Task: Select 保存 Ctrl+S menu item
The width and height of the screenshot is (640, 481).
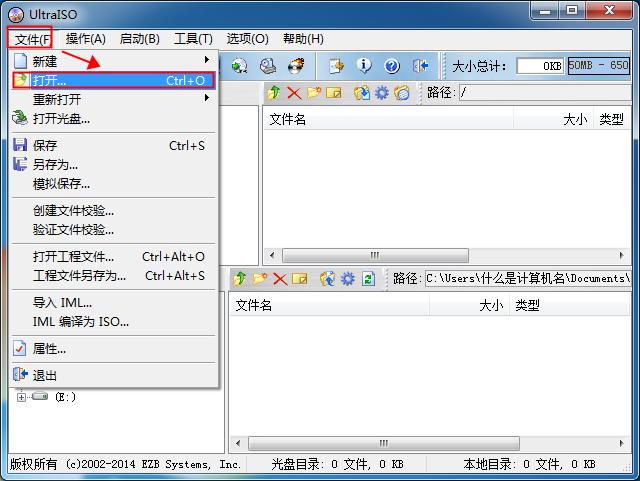Action: [x=114, y=145]
